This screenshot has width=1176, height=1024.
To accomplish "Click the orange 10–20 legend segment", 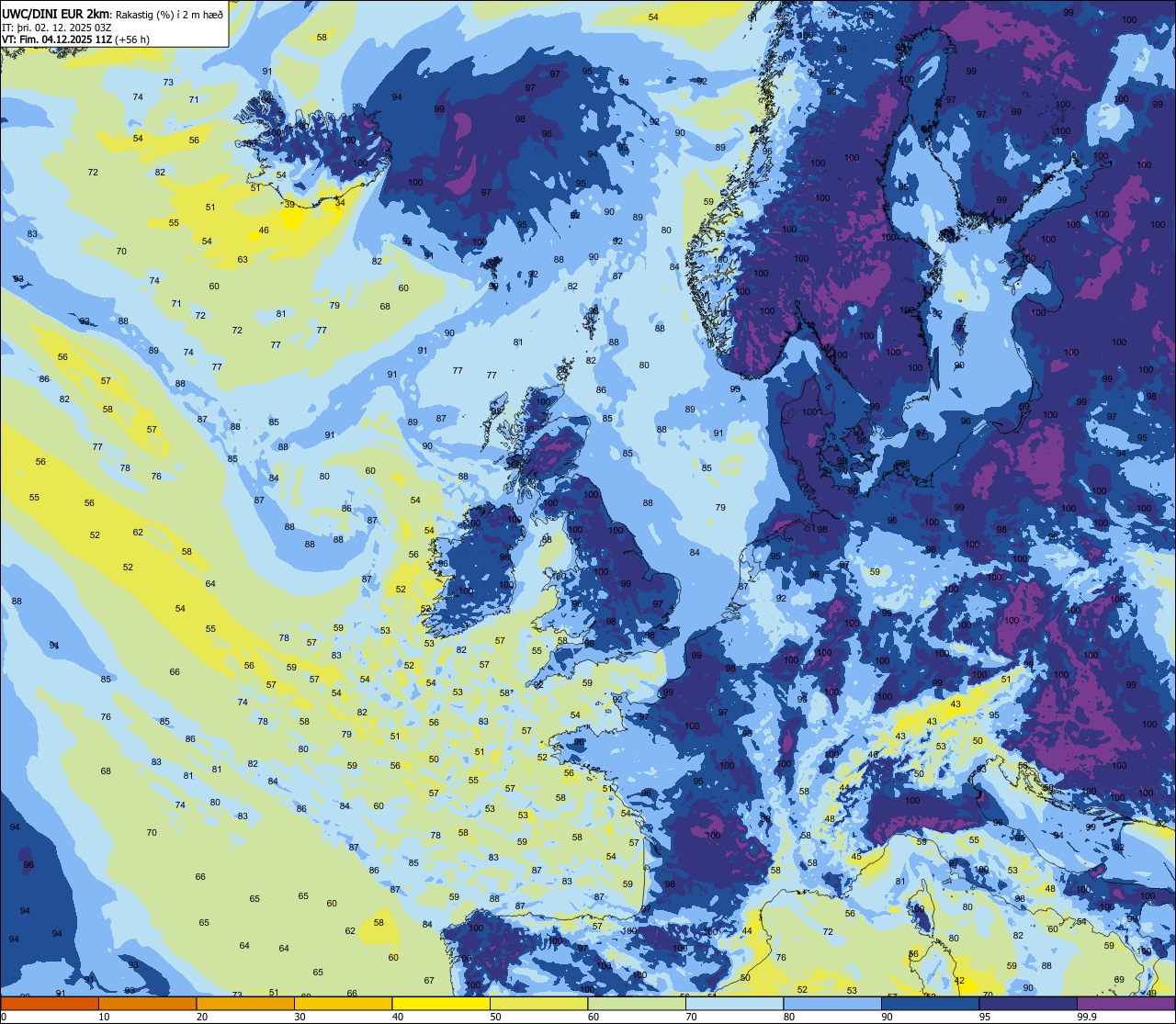I will tap(147, 1003).
